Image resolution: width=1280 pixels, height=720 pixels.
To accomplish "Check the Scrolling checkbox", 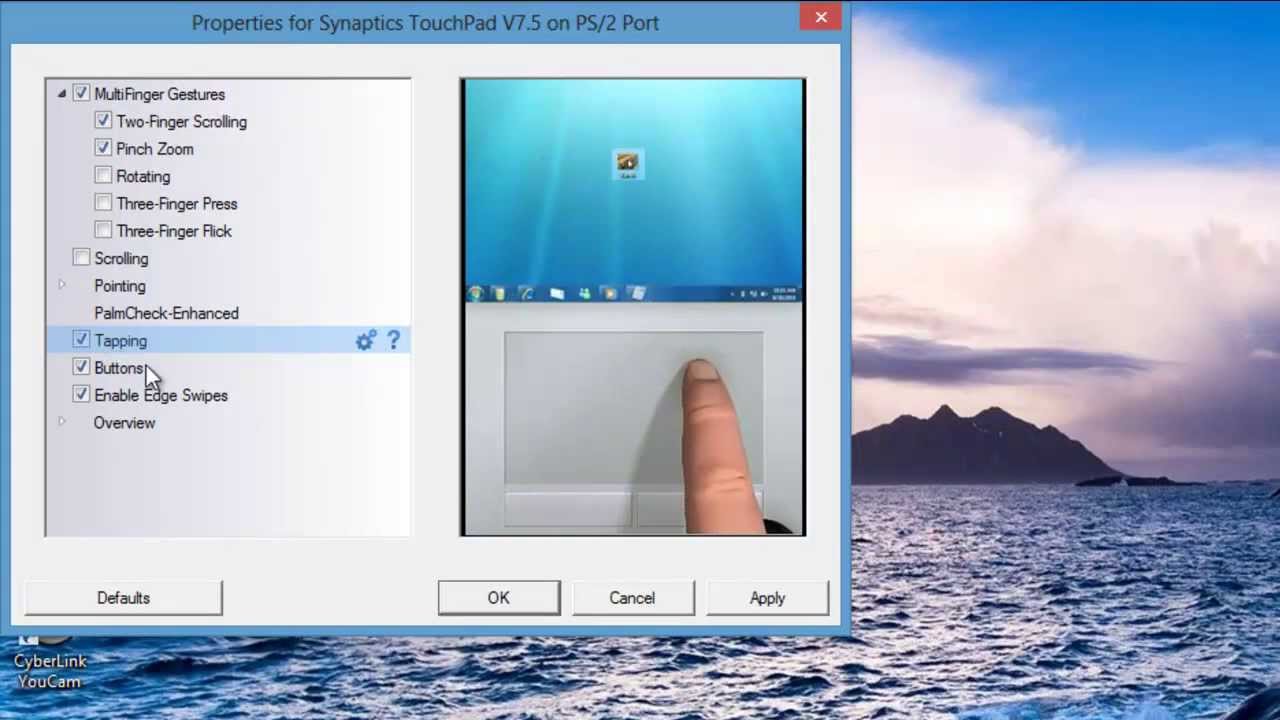I will click(81, 258).
